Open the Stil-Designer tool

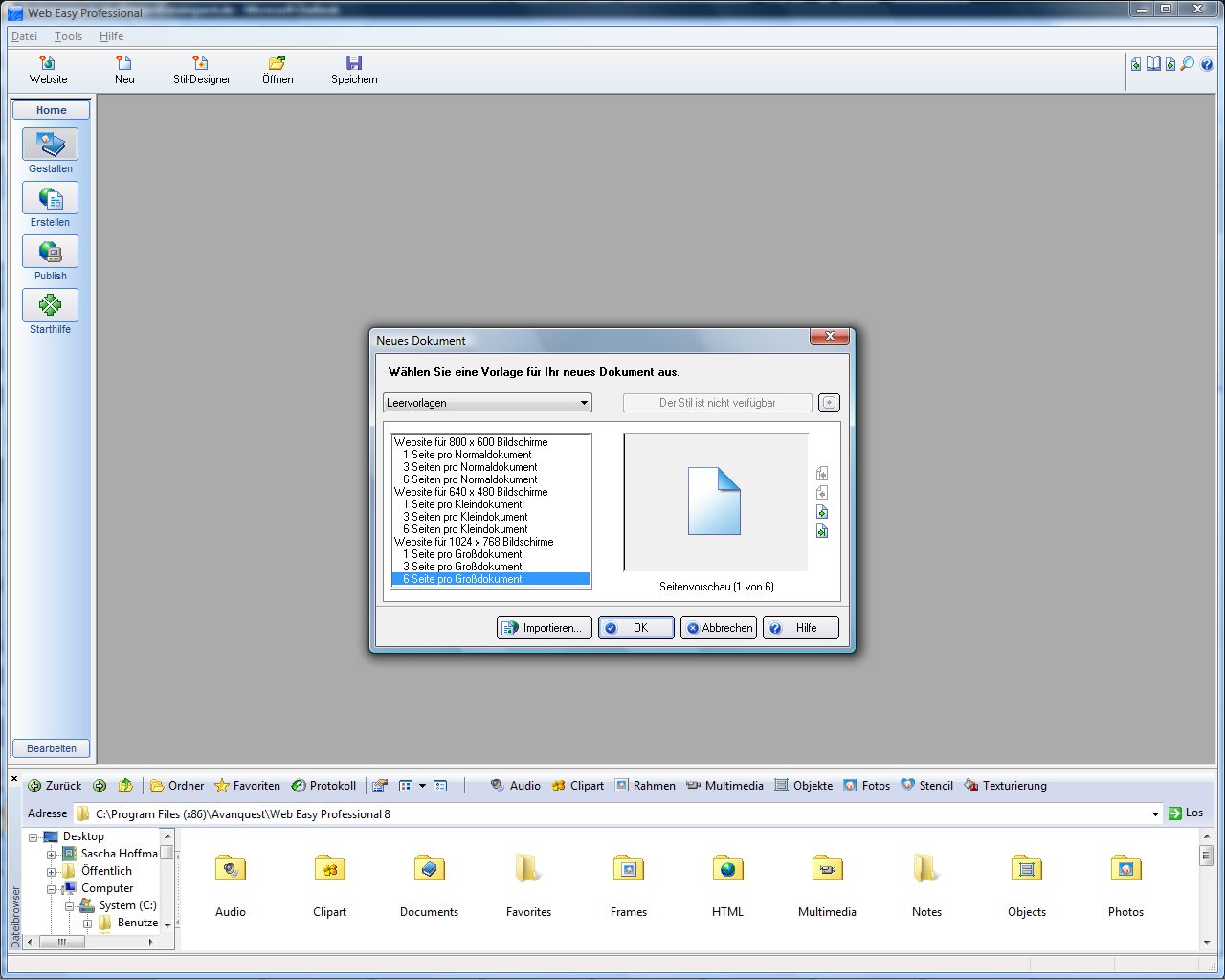(x=201, y=67)
